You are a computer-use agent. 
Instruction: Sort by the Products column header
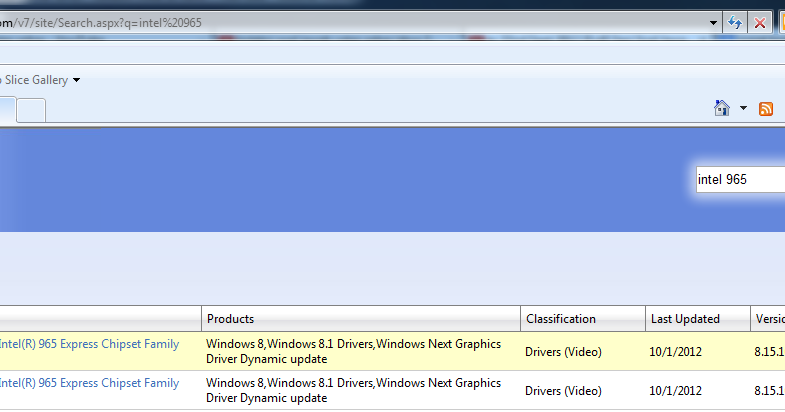pyautogui.click(x=361, y=319)
